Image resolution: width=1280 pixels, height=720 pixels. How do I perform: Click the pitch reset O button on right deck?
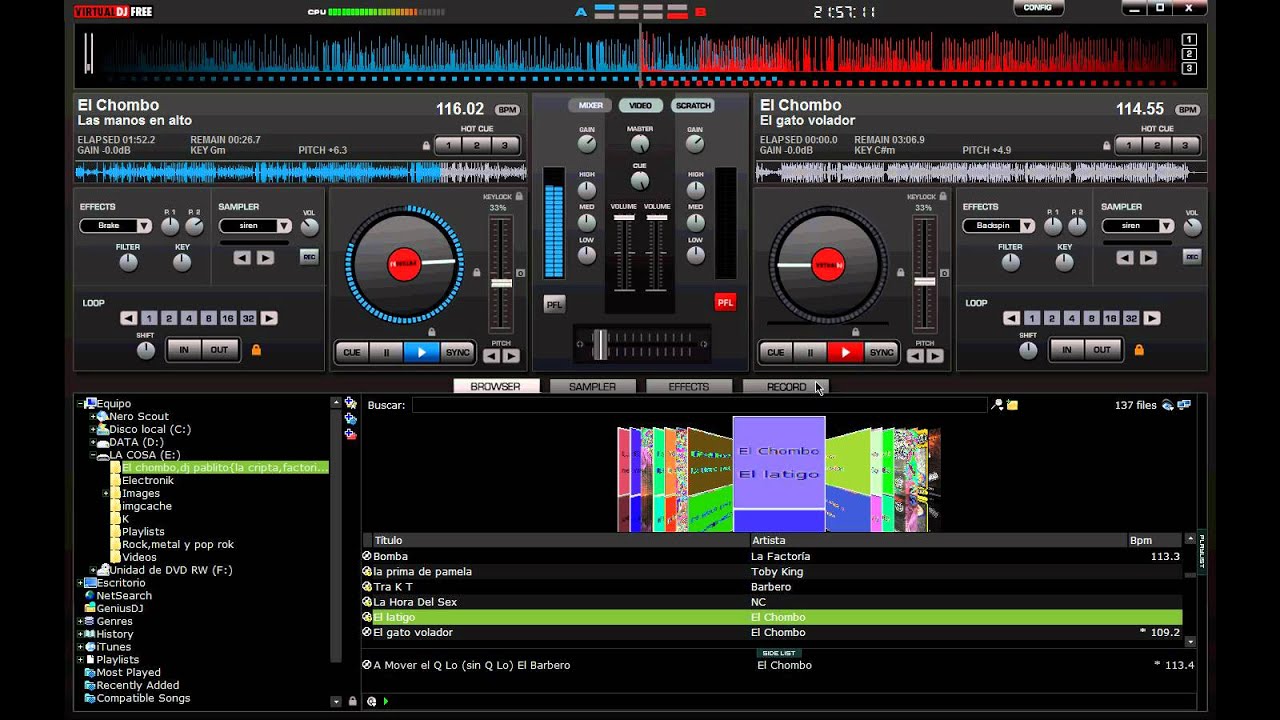(944, 272)
